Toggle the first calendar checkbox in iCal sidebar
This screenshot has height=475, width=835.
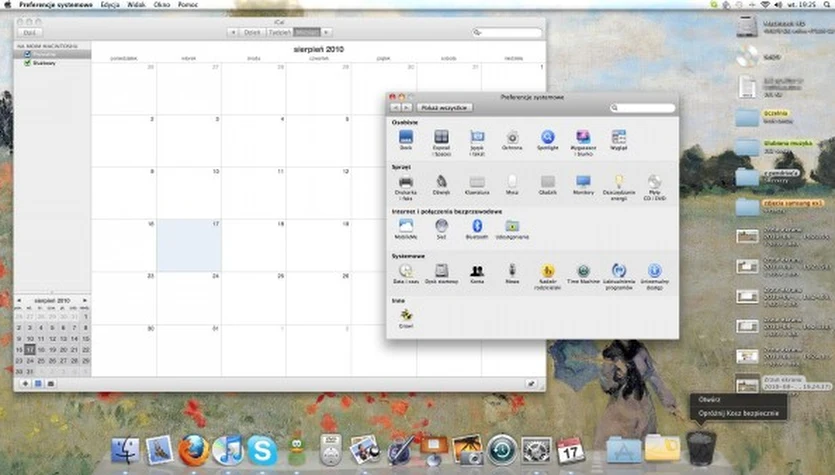point(28,54)
